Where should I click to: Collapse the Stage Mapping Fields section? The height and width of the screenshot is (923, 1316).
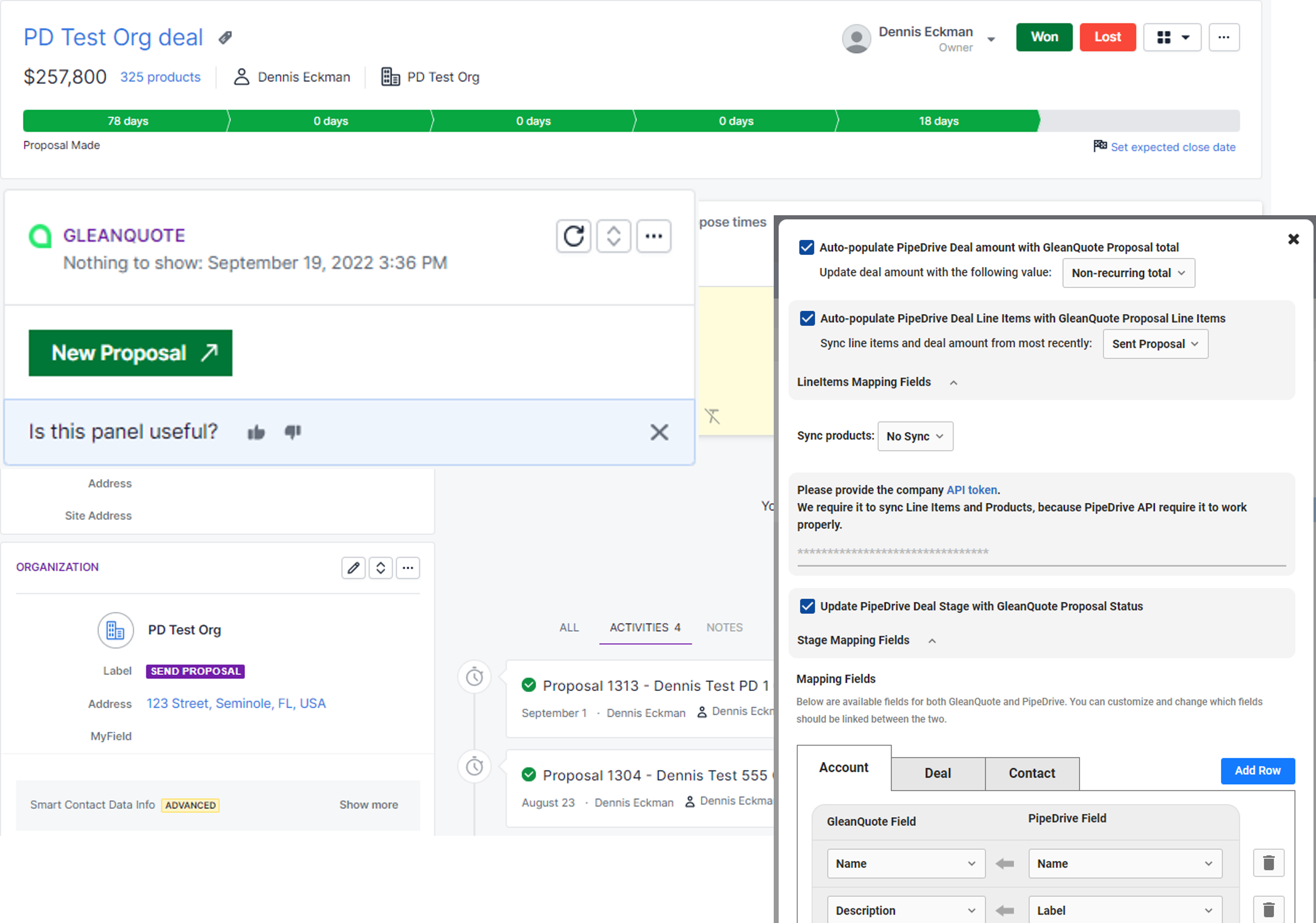point(932,640)
